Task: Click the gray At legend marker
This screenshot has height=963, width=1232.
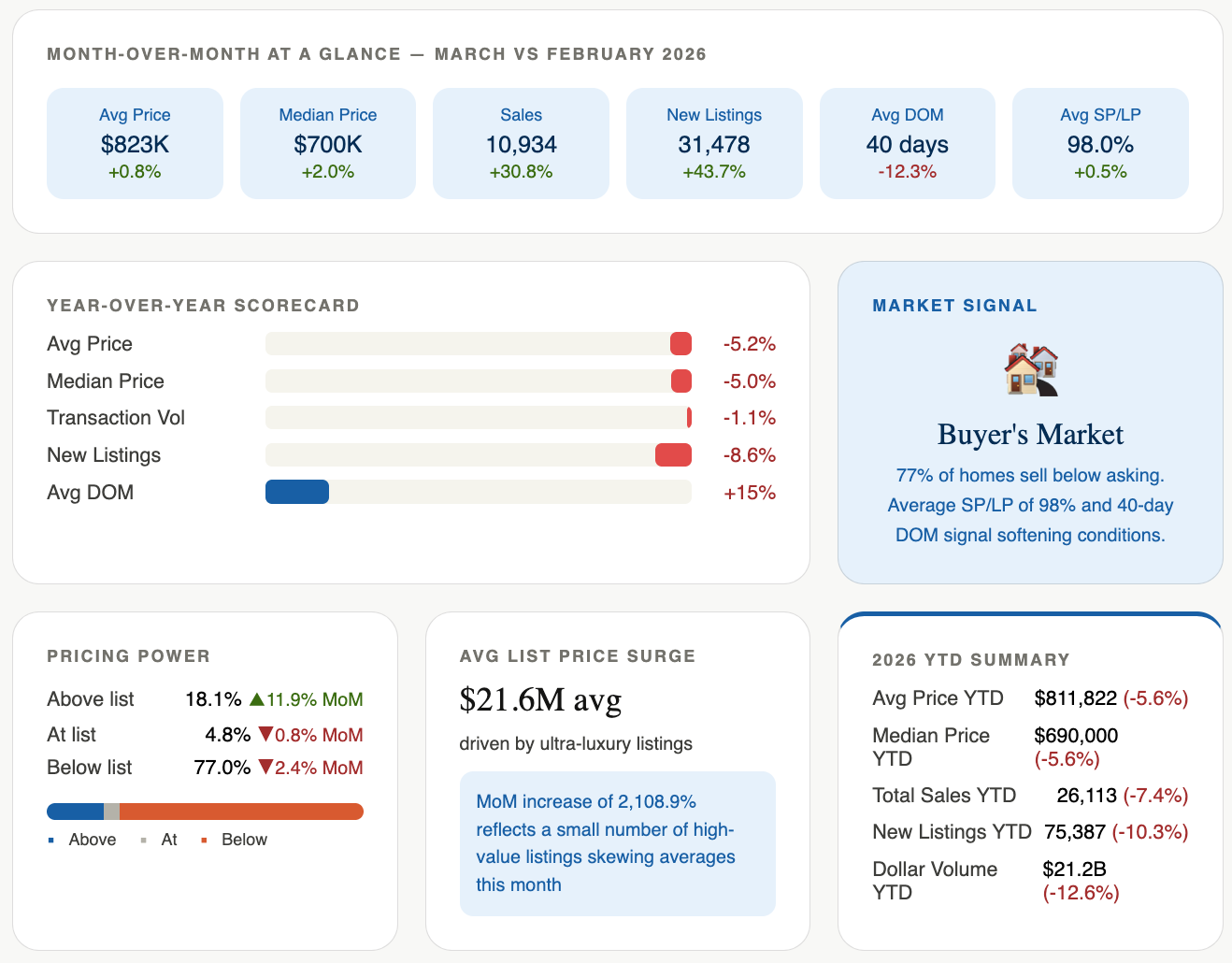Action: (143, 841)
